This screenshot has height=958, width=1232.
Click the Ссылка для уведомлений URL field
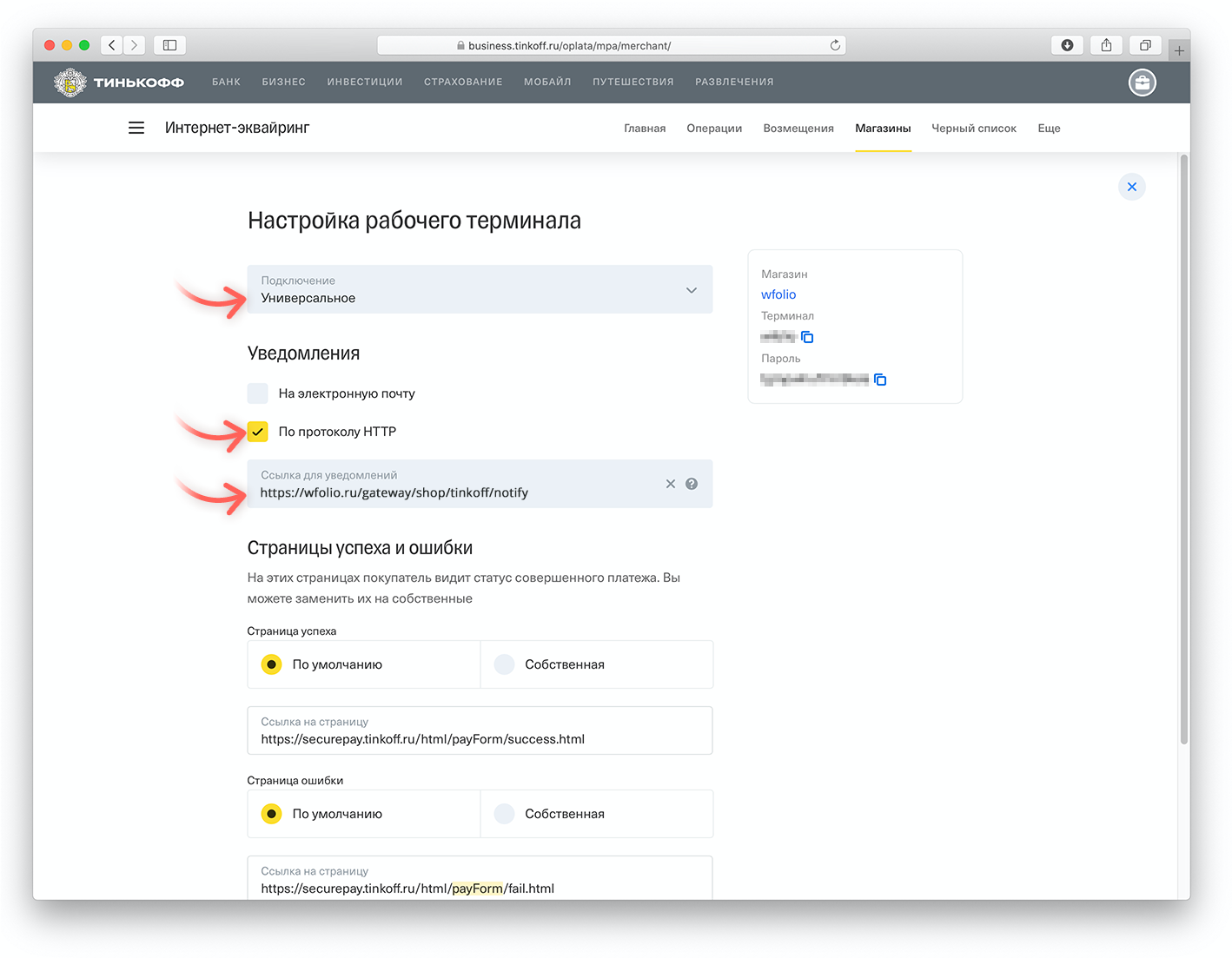(x=480, y=484)
